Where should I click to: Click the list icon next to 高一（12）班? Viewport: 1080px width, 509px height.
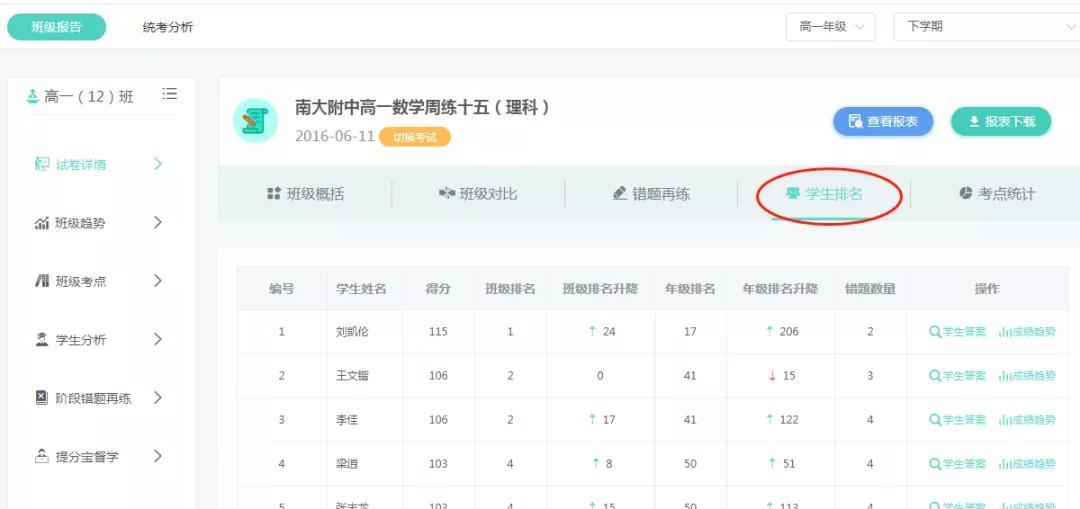click(170, 94)
